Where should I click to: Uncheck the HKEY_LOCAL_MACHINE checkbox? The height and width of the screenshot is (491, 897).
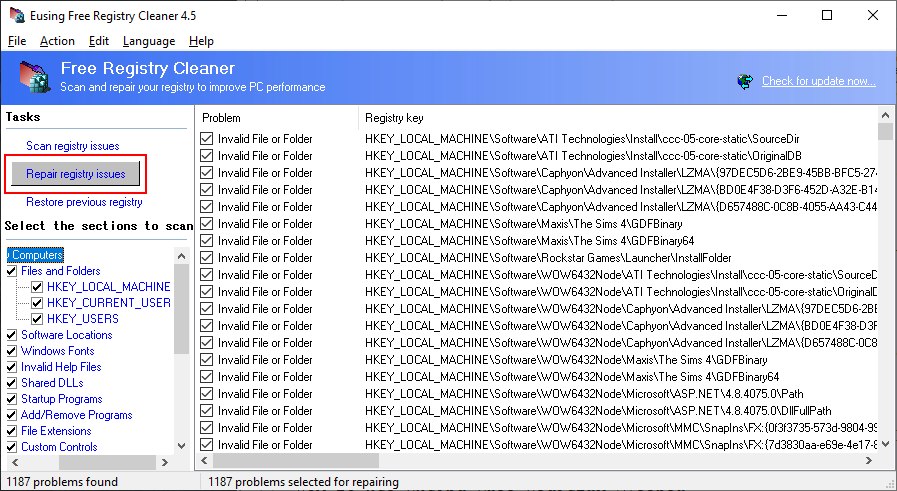click(37, 287)
